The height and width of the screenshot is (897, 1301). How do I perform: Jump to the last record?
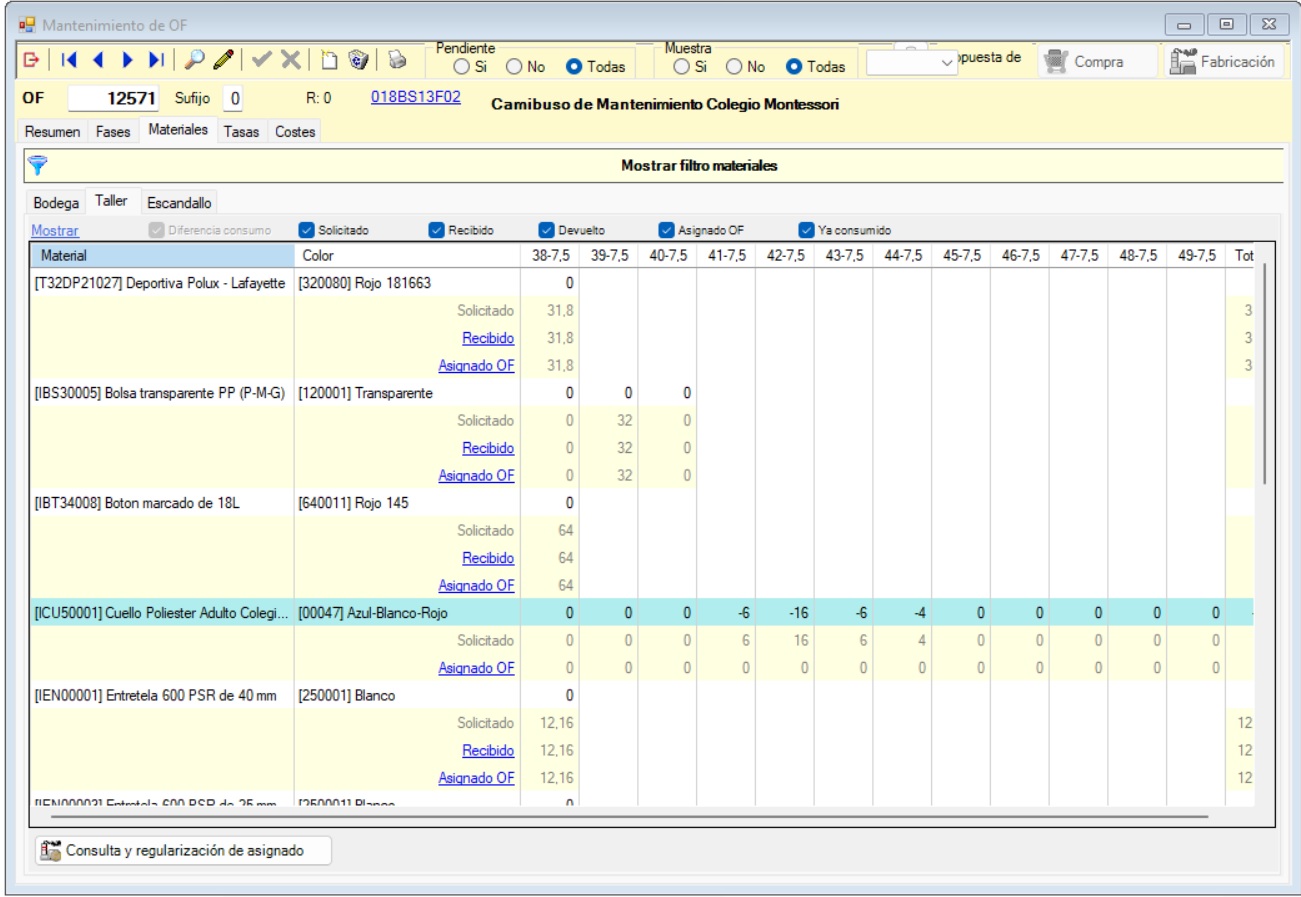click(x=156, y=61)
